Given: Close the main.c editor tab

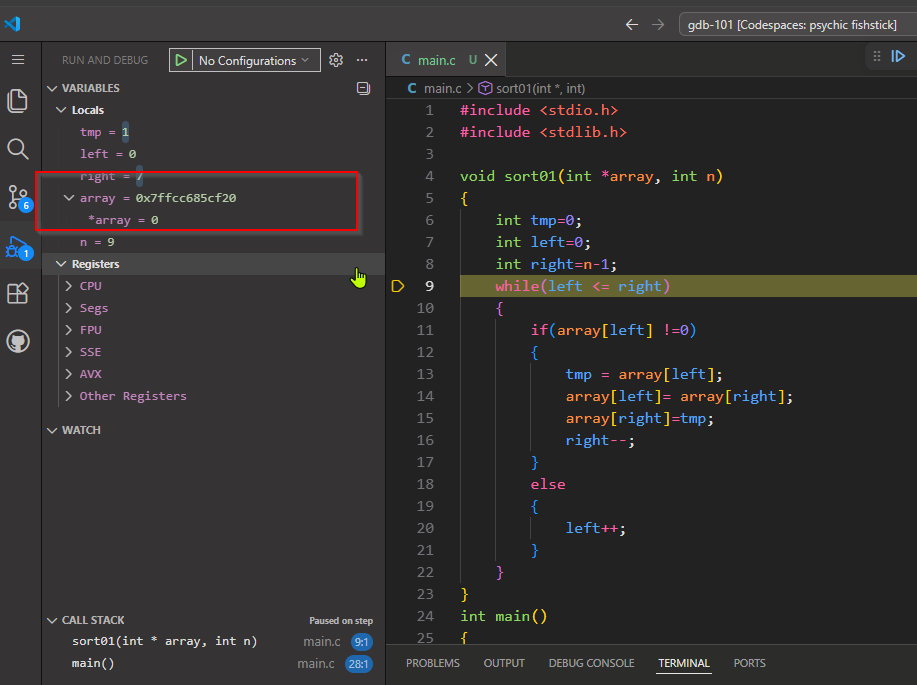Looking at the screenshot, I should click(x=491, y=60).
